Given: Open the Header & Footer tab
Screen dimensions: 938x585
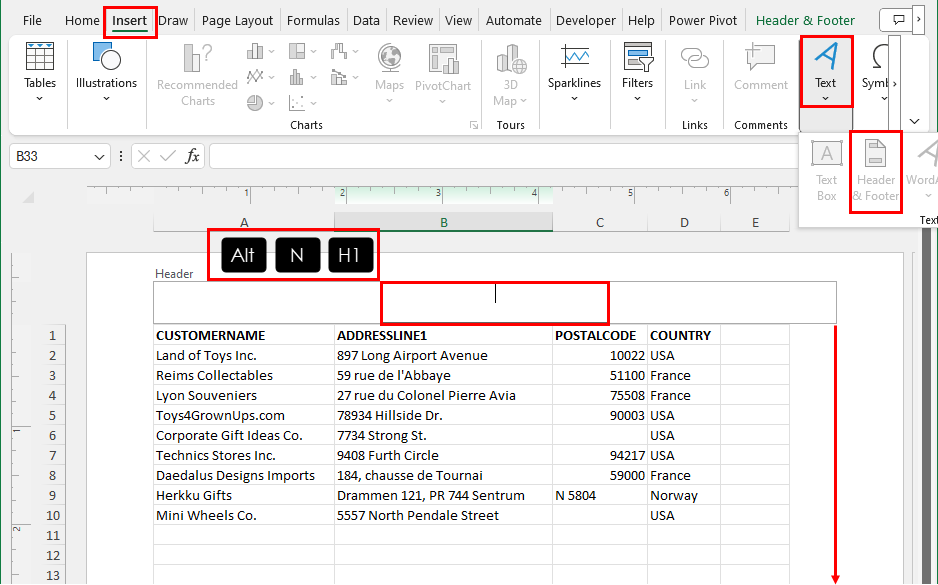Looking at the screenshot, I should tap(805, 20).
